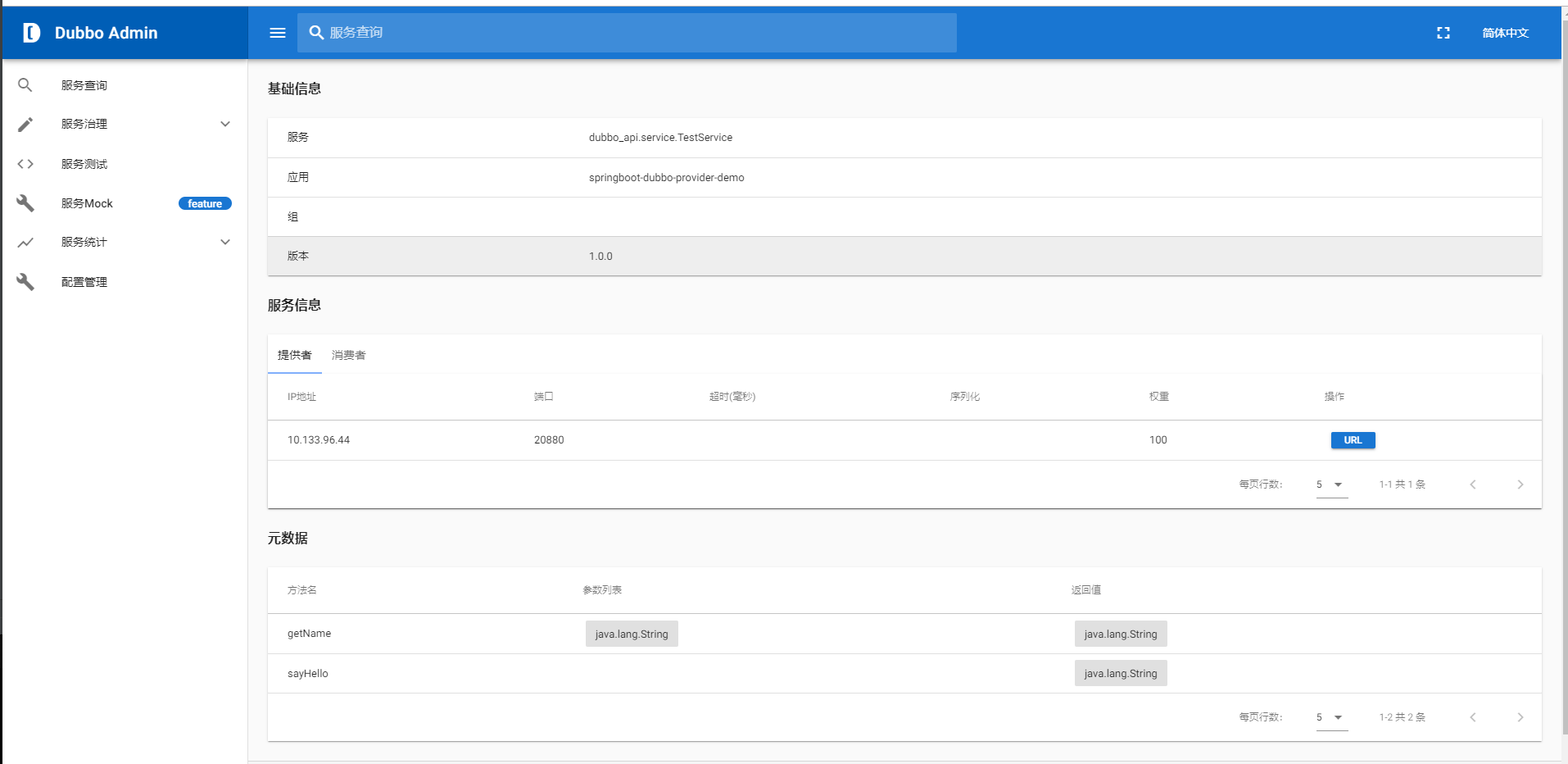Image resolution: width=1568 pixels, height=764 pixels.
Task: Open the 简体中文 language selector
Action: click(x=1506, y=33)
